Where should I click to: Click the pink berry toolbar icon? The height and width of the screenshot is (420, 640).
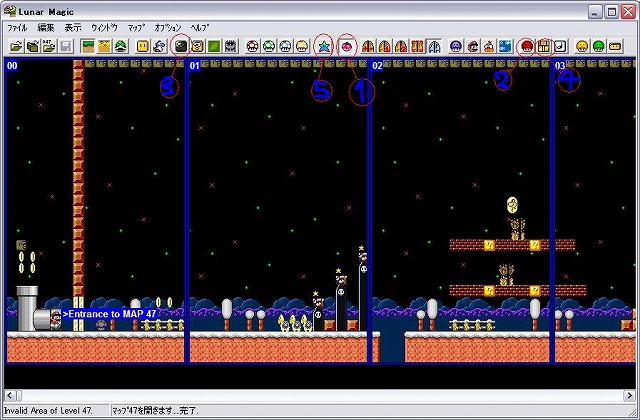coord(347,47)
